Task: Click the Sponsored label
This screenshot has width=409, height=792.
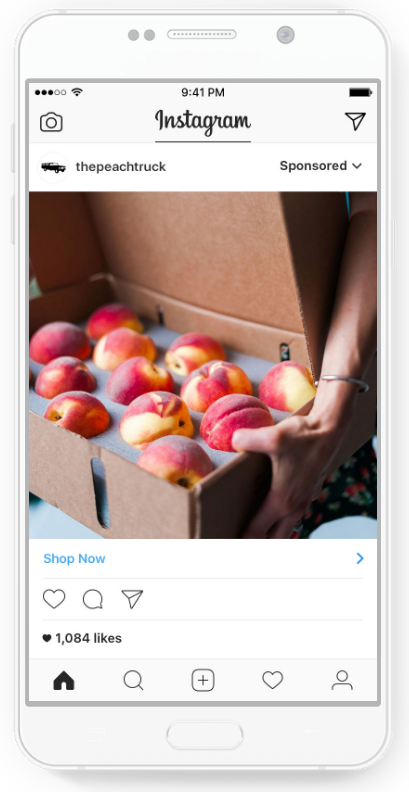Action: [x=313, y=166]
